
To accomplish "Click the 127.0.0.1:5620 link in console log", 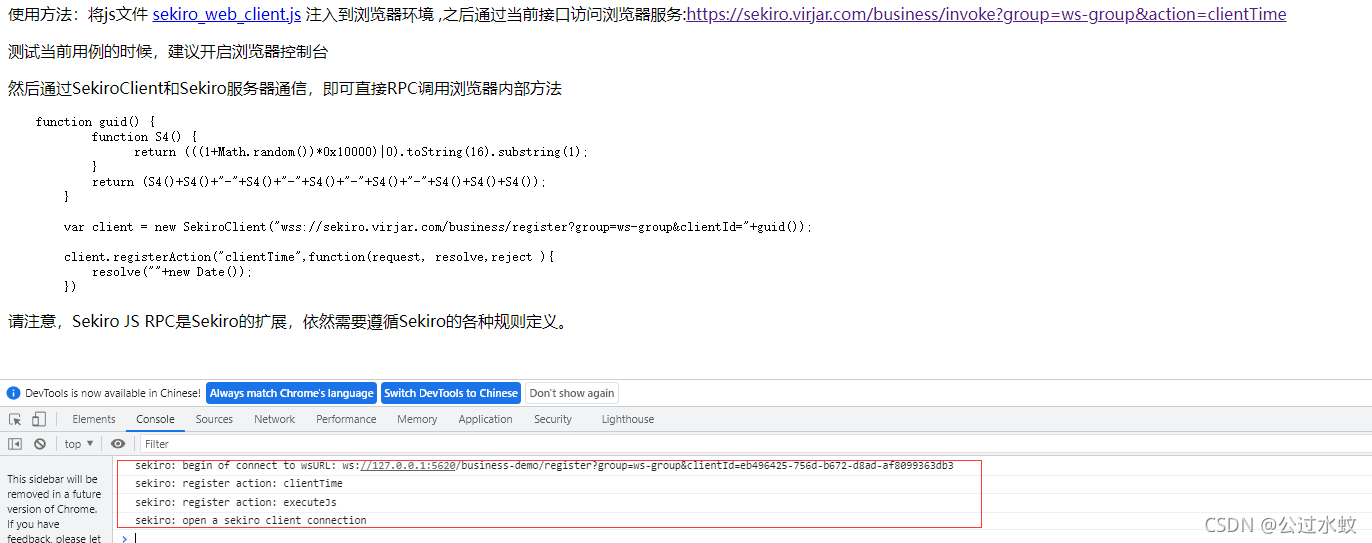I will (x=407, y=465).
